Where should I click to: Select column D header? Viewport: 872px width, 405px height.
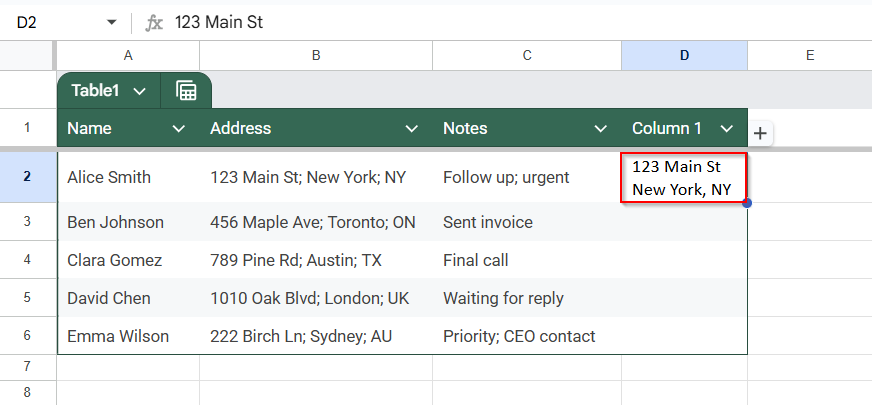(684, 55)
